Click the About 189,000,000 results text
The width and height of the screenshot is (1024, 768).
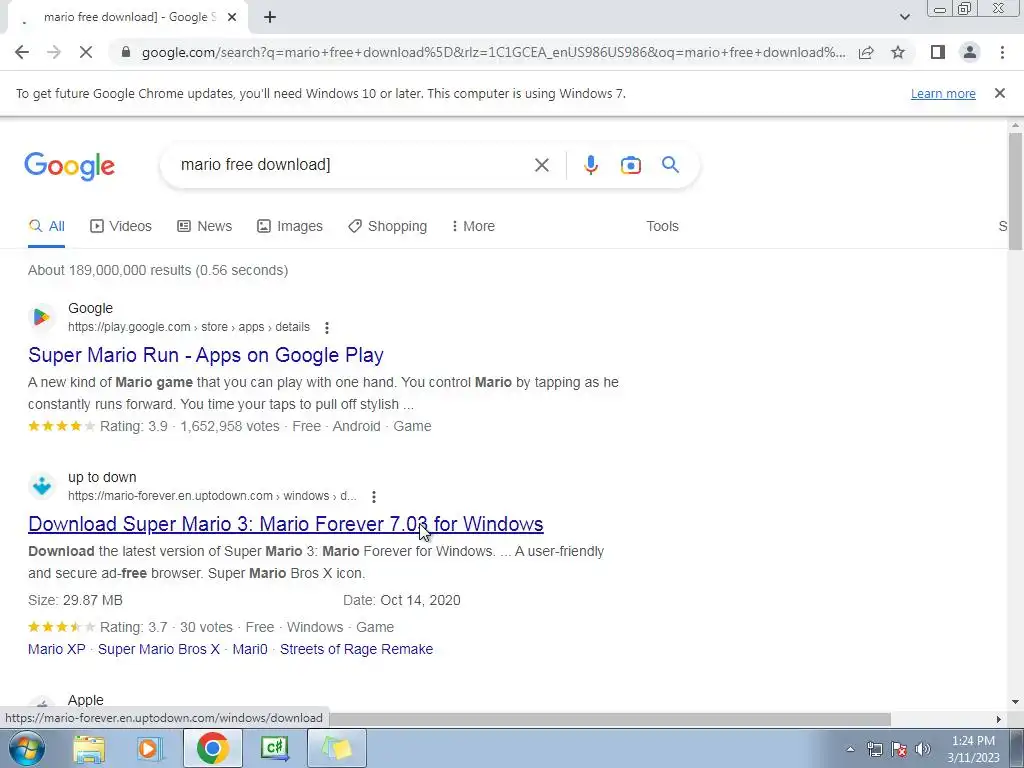point(158,270)
